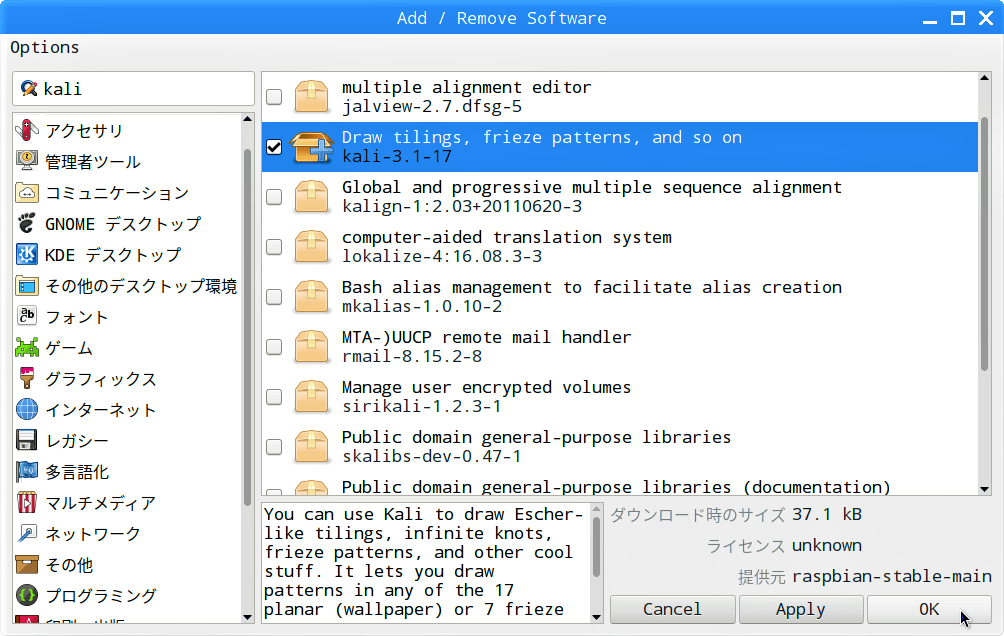Select the 'multiple alignment editor' package row
Viewport: 1004px width, 636px height.
pyautogui.click(x=620, y=97)
